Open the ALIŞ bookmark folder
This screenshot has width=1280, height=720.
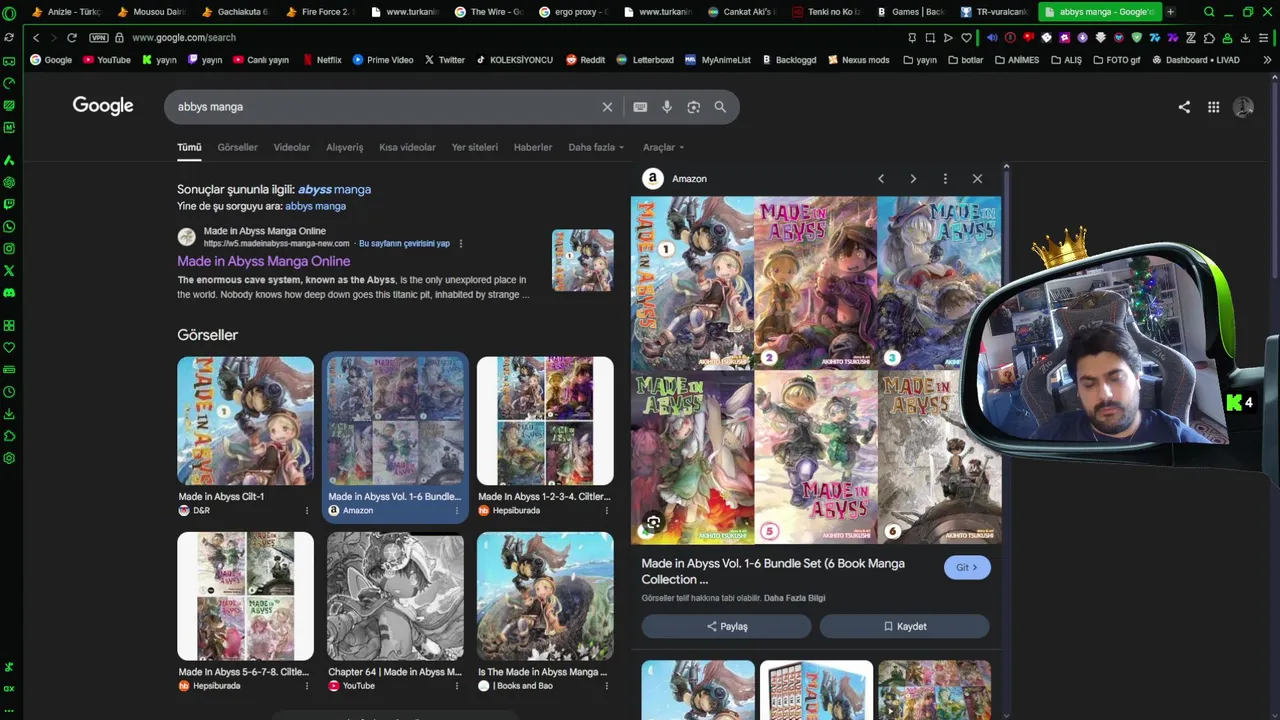(1066, 60)
